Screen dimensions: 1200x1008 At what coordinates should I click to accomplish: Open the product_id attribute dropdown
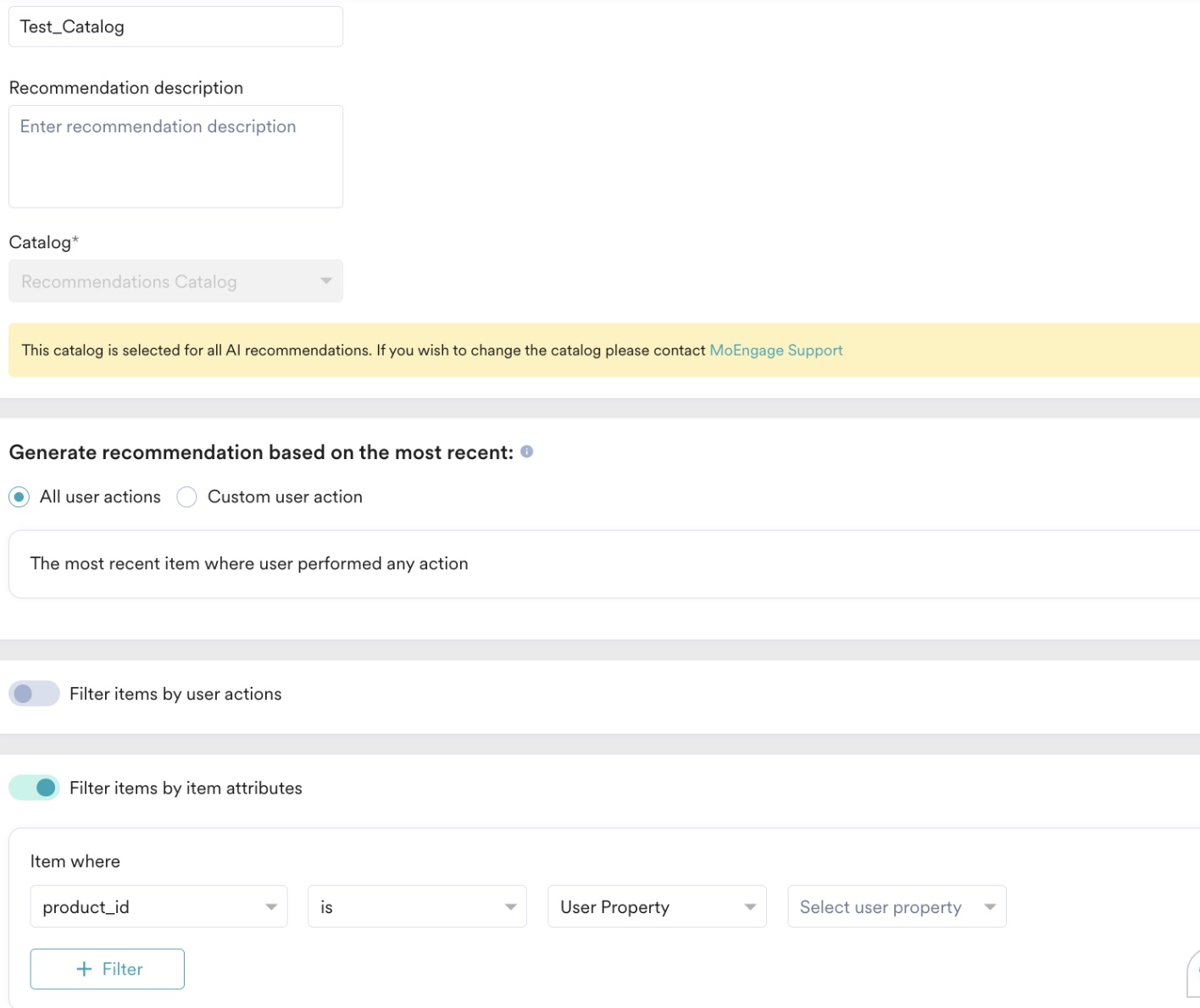coord(158,906)
